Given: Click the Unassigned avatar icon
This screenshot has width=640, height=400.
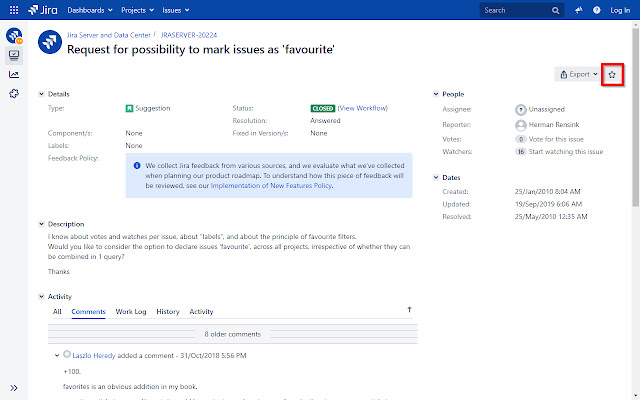Looking at the screenshot, I should click(x=520, y=110).
